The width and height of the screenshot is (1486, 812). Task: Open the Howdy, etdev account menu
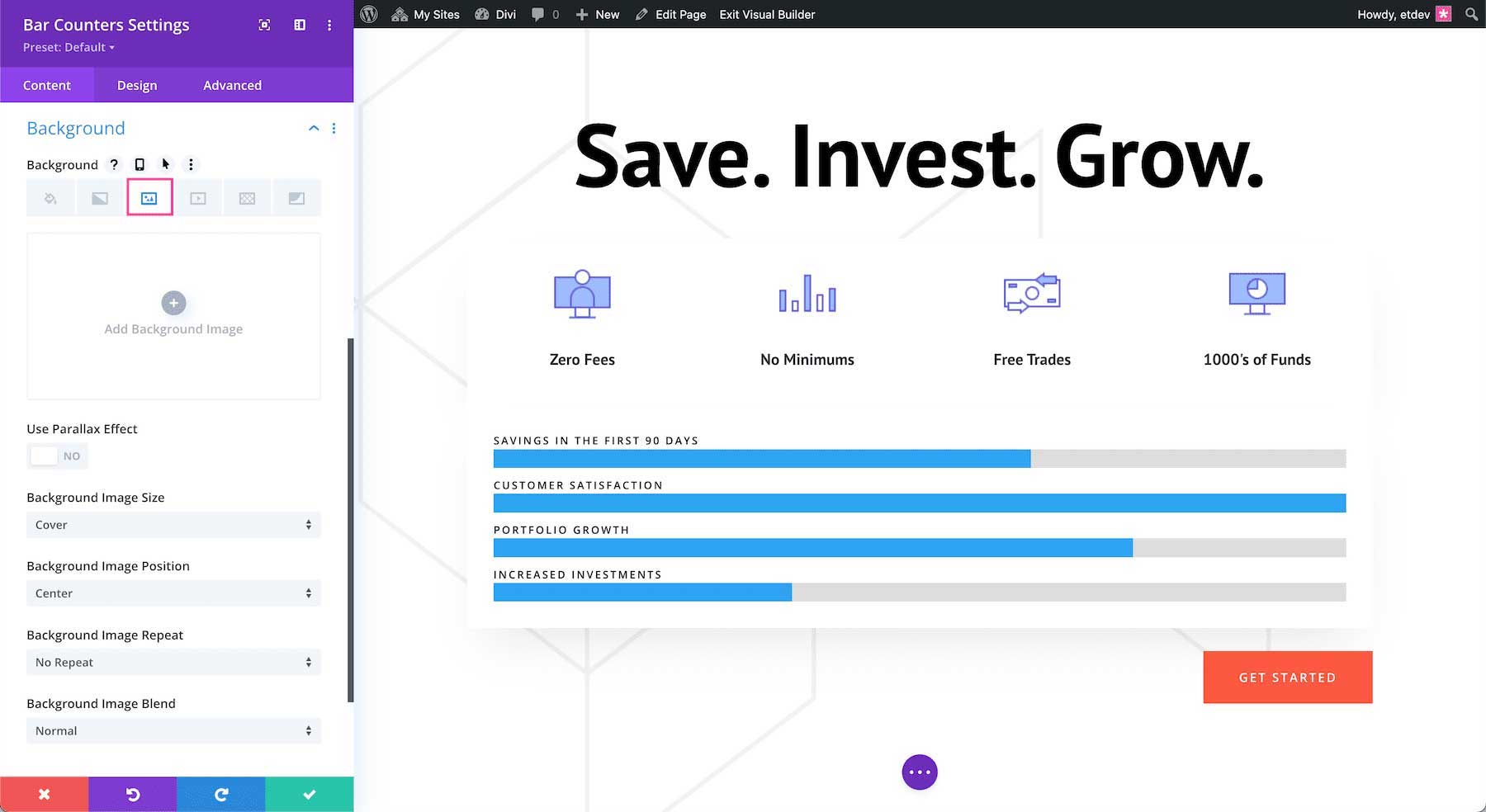[x=1403, y=14]
